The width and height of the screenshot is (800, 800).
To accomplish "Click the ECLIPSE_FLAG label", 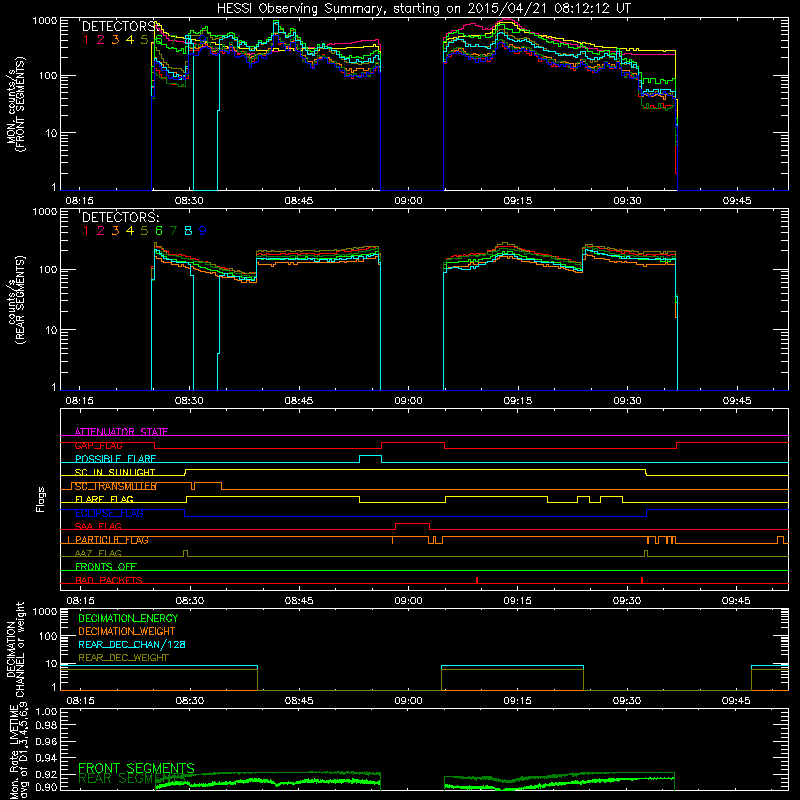I will click(x=109, y=513).
